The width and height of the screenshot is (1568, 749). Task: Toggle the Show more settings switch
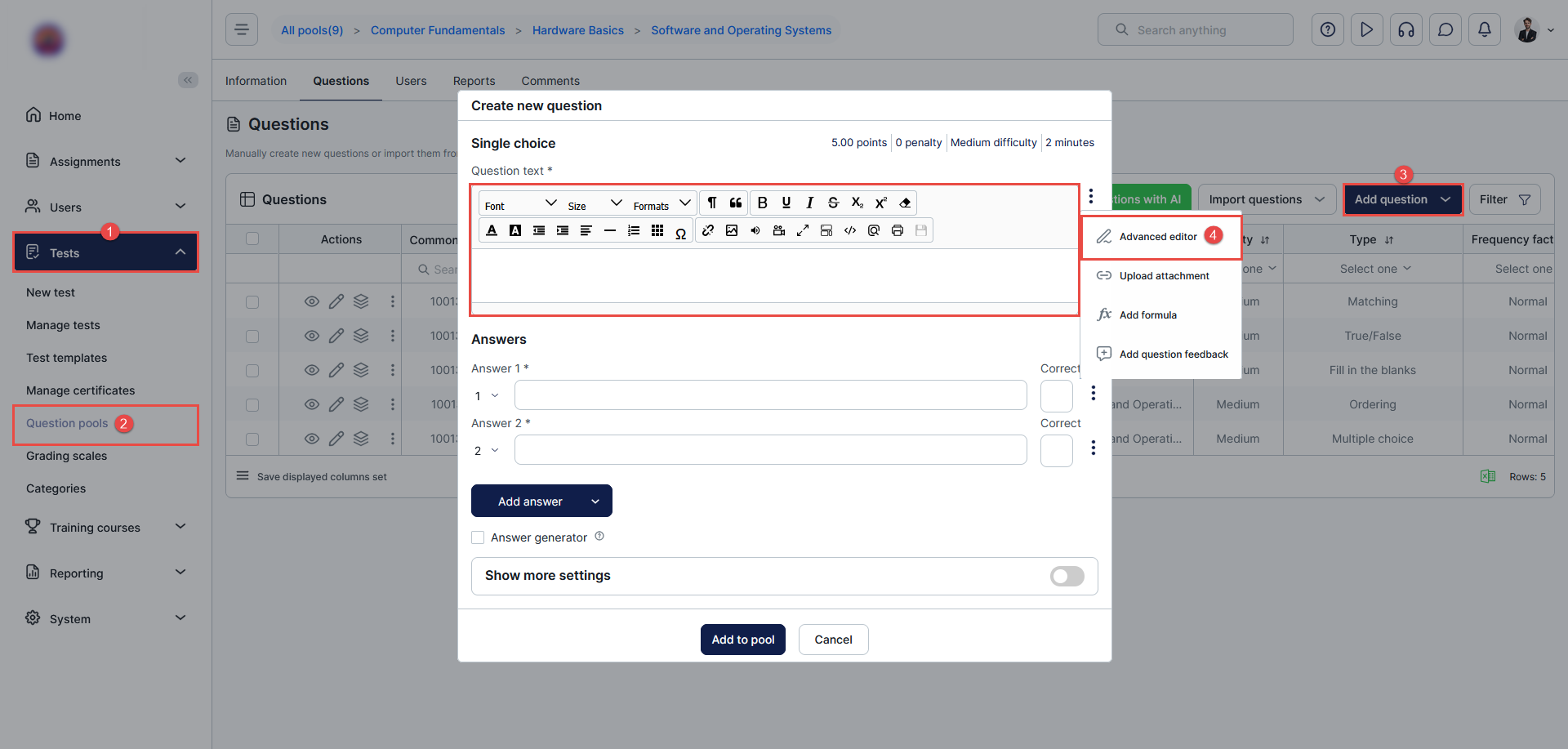[x=1067, y=577]
